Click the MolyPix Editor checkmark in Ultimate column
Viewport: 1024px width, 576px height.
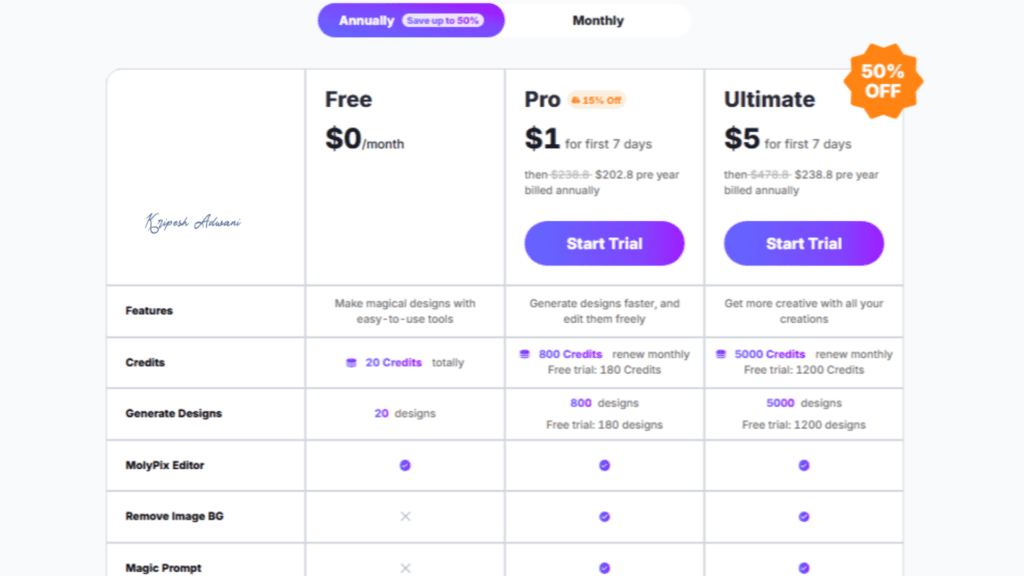coord(804,465)
